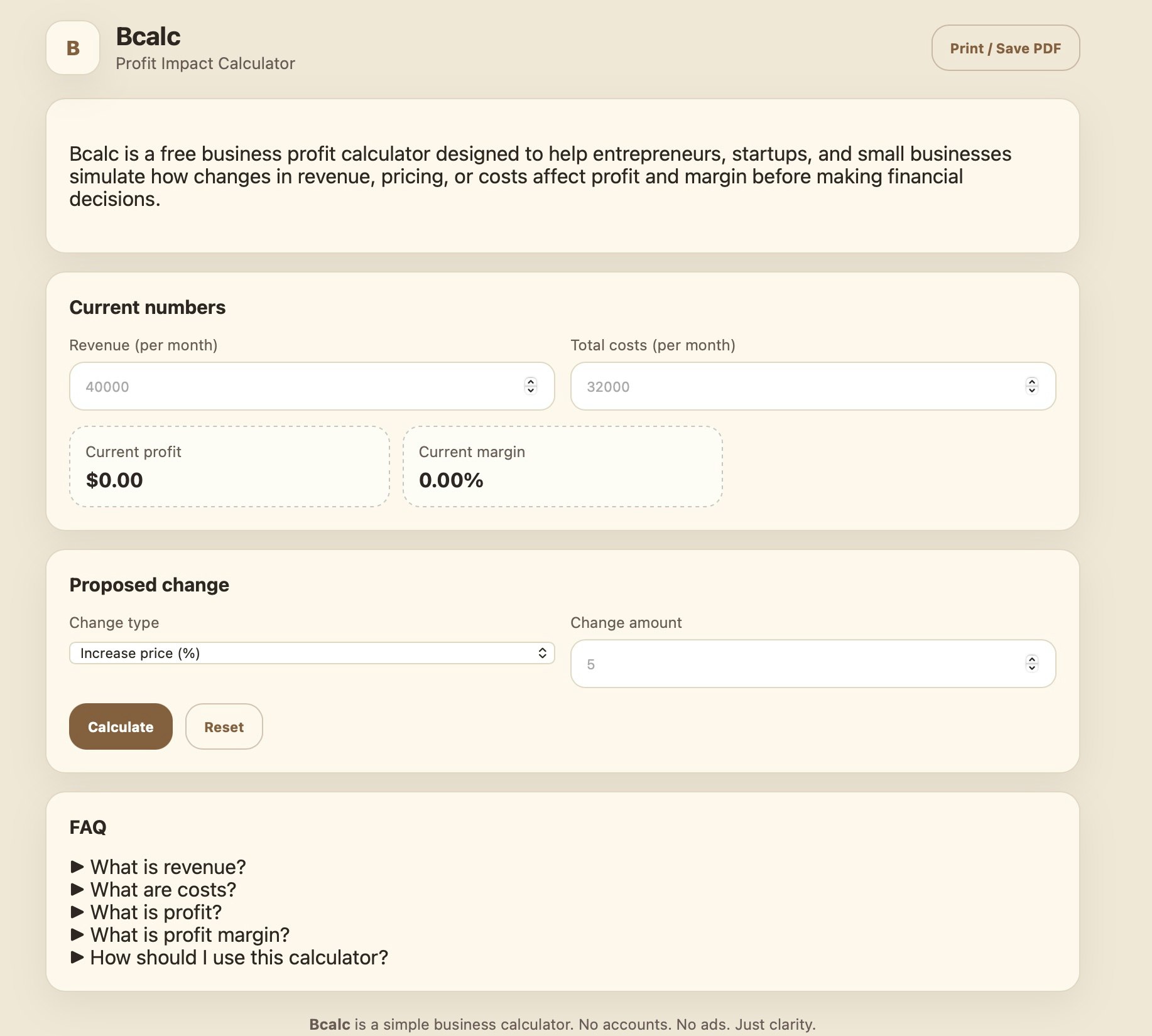Click the down arrow on Total costs stepper
This screenshot has height=1036, width=1152.
[x=1033, y=391]
